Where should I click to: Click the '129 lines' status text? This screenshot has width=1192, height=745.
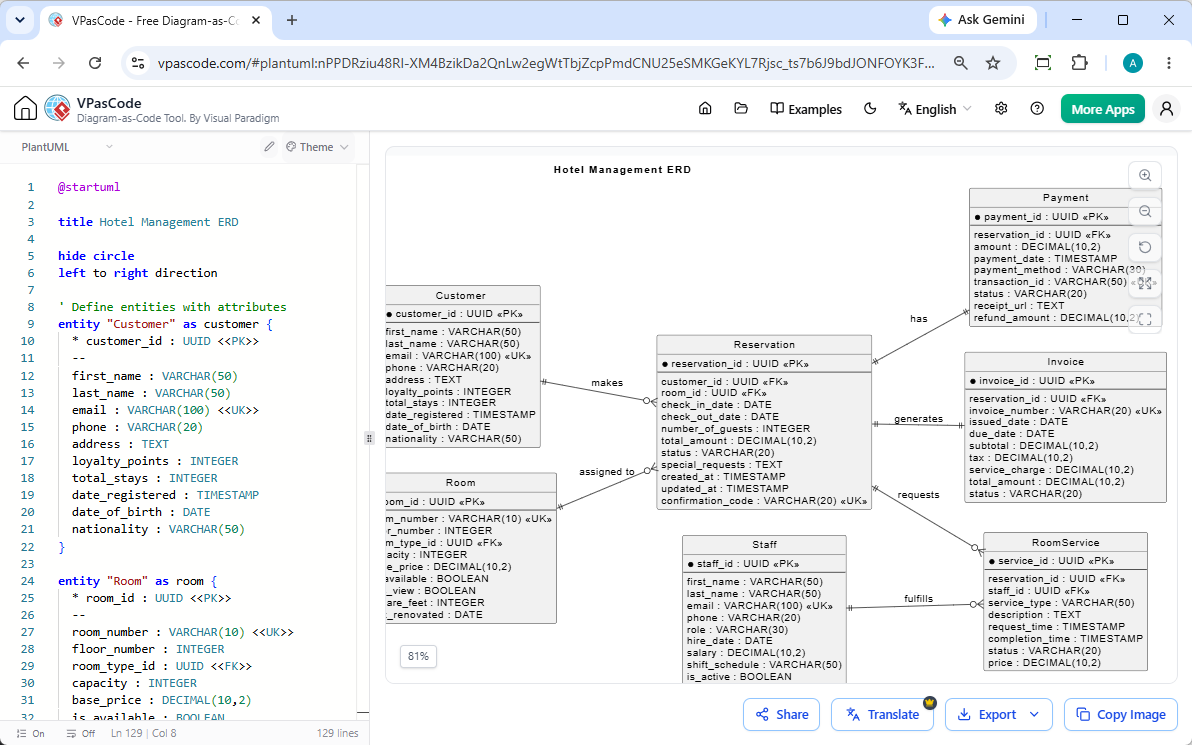click(338, 734)
